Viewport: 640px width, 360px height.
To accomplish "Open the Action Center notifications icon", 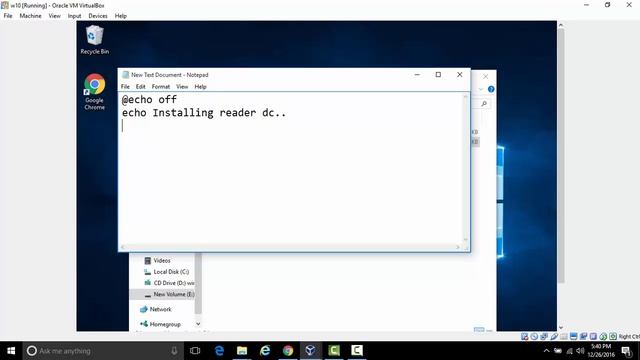I will click(x=626, y=351).
